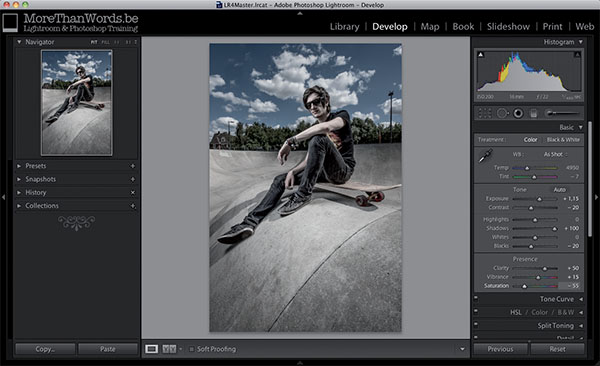
Task: Select the Before/After YY view icon
Action: coord(169,349)
